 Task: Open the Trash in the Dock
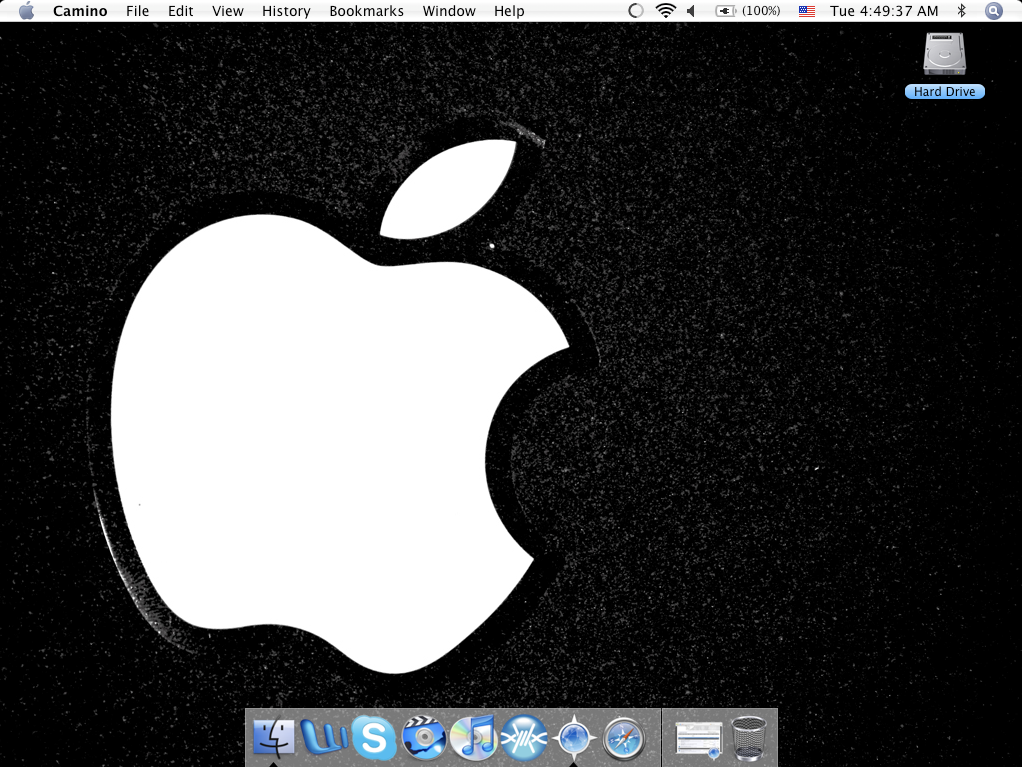[749, 738]
